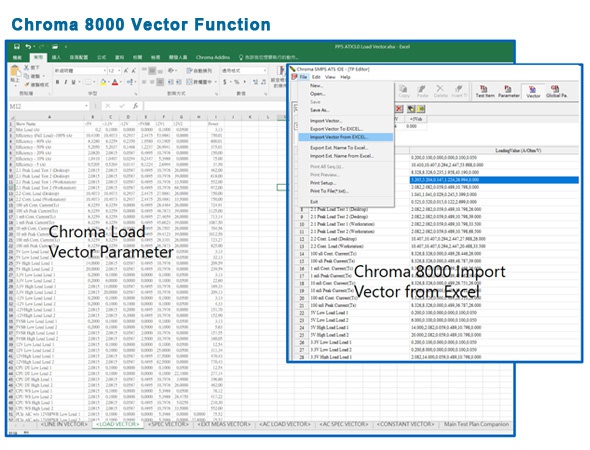Select row 12 '2.2 Cont. Load (Desktop)' in Chroma
The image size is (590, 450).
436,239
